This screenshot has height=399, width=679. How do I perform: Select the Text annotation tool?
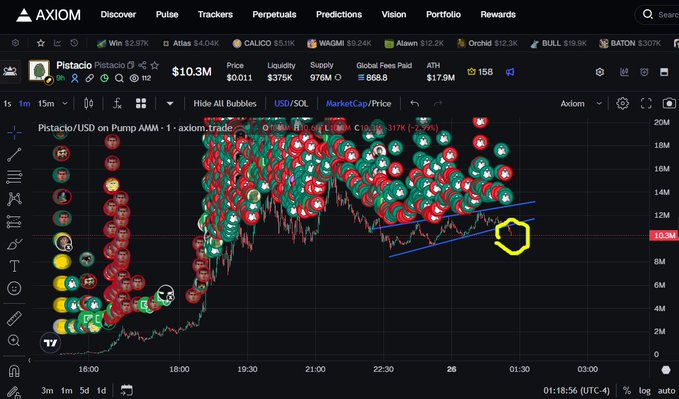[14, 266]
